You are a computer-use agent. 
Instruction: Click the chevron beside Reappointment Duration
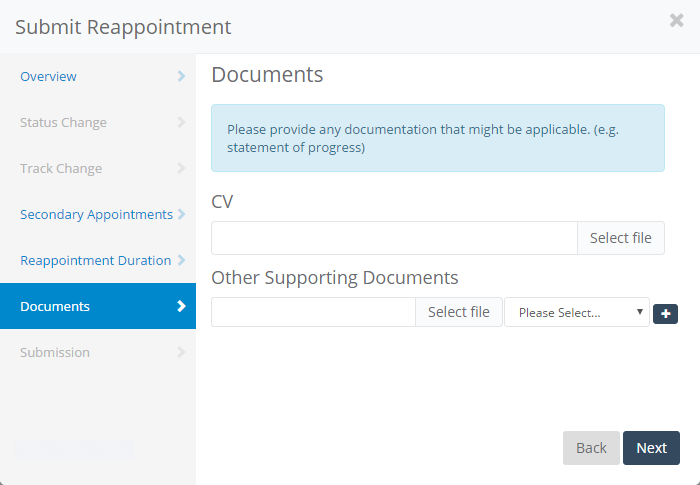[x=181, y=260]
